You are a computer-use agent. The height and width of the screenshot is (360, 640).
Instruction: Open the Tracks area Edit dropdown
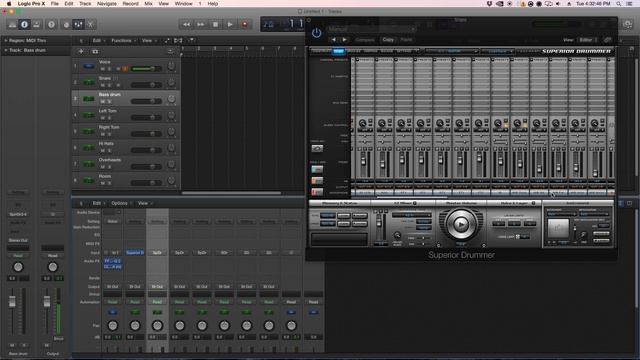[98, 41]
